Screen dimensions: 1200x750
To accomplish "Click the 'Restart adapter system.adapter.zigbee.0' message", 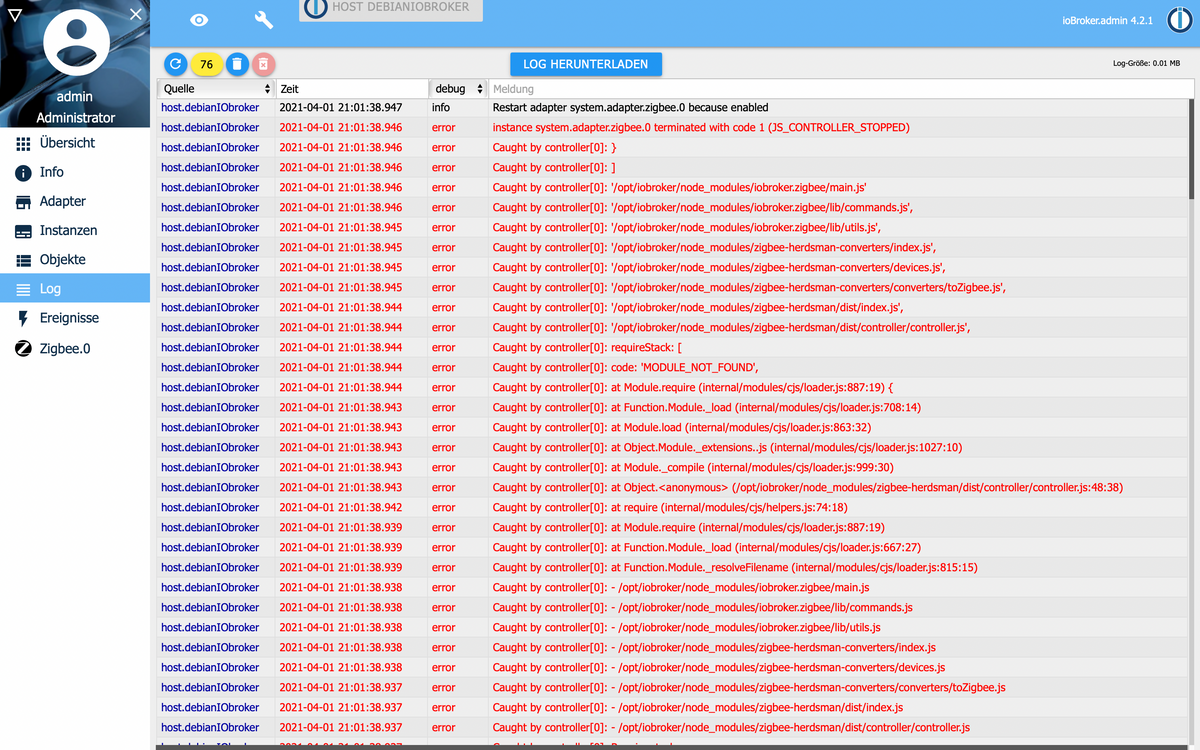I will click(630, 107).
